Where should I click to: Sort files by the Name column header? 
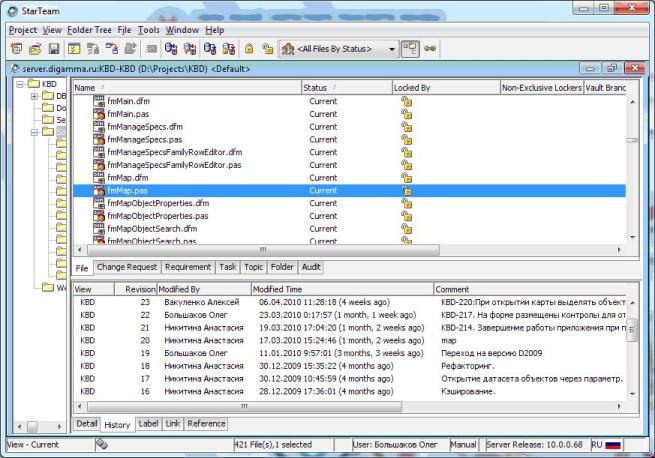tap(187, 88)
